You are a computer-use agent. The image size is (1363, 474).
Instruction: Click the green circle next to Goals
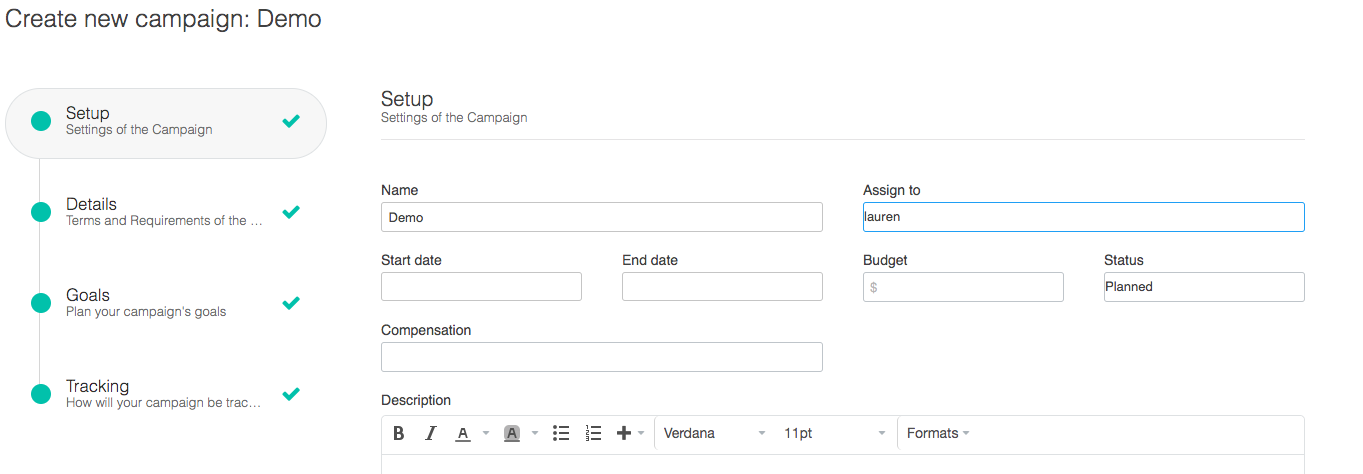pyautogui.click(x=41, y=303)
